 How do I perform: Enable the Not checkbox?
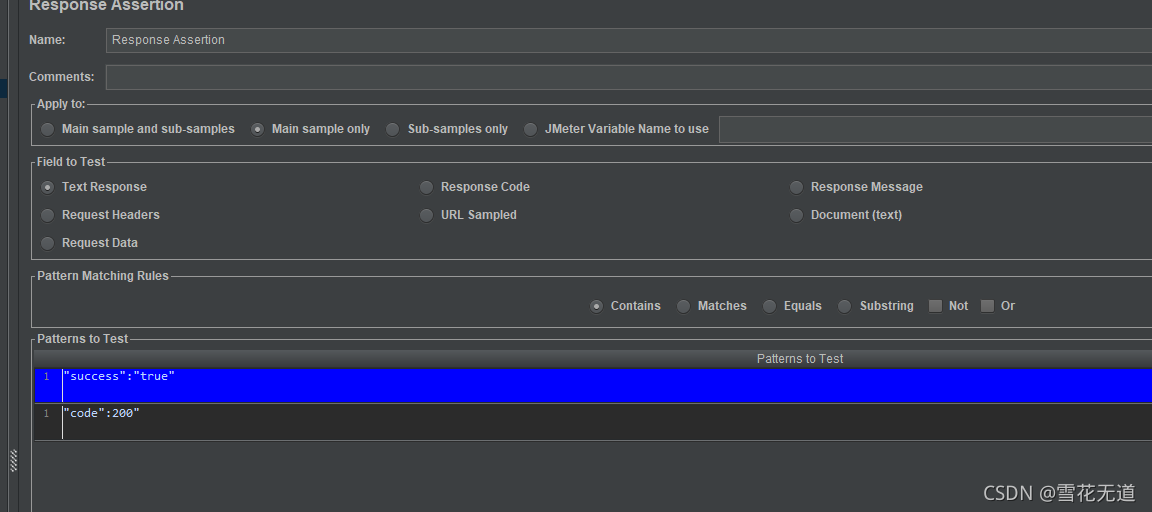[935, 306]
